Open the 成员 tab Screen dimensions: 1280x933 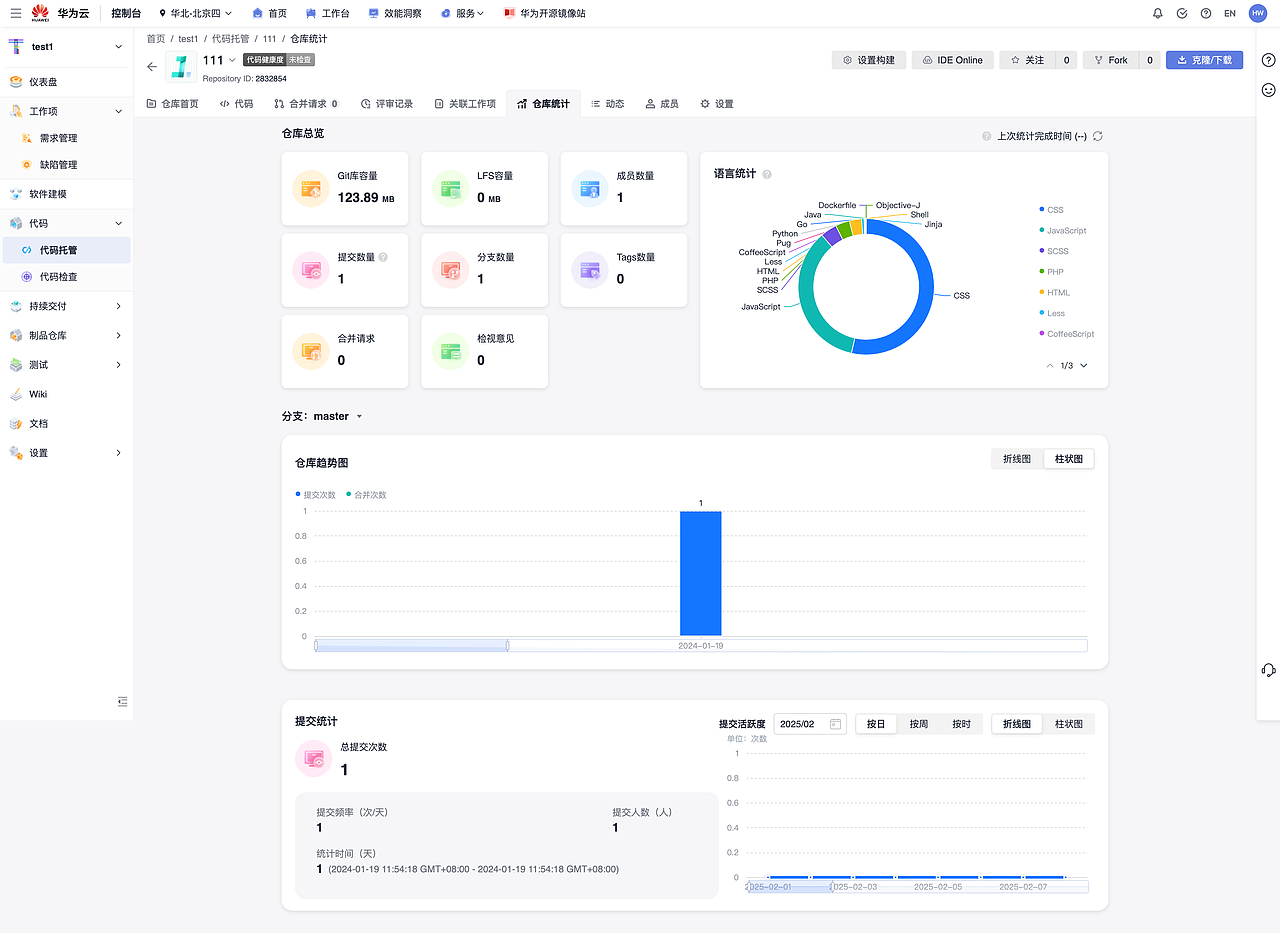point(662,104)
